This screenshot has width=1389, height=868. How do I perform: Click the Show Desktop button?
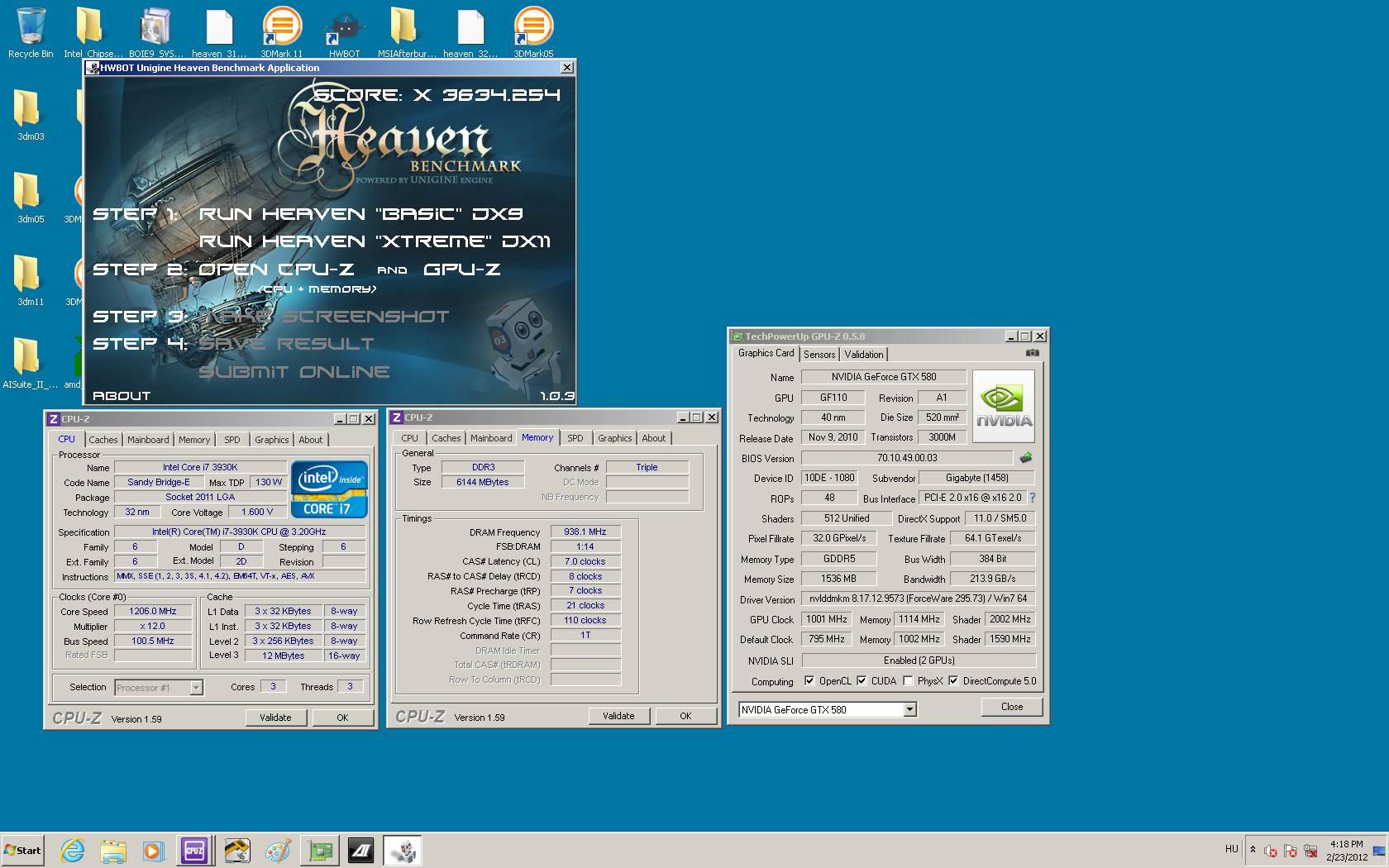(1379, 851)
